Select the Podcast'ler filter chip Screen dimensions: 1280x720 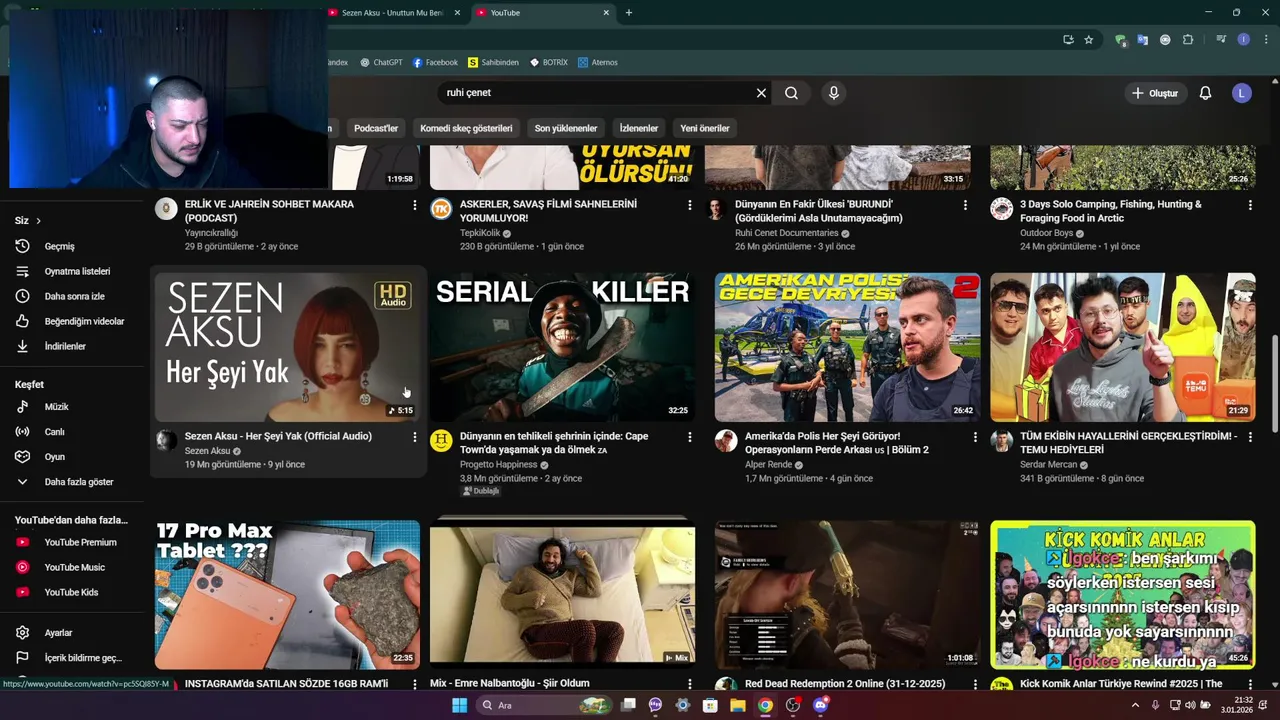click(x=376, y=128)
